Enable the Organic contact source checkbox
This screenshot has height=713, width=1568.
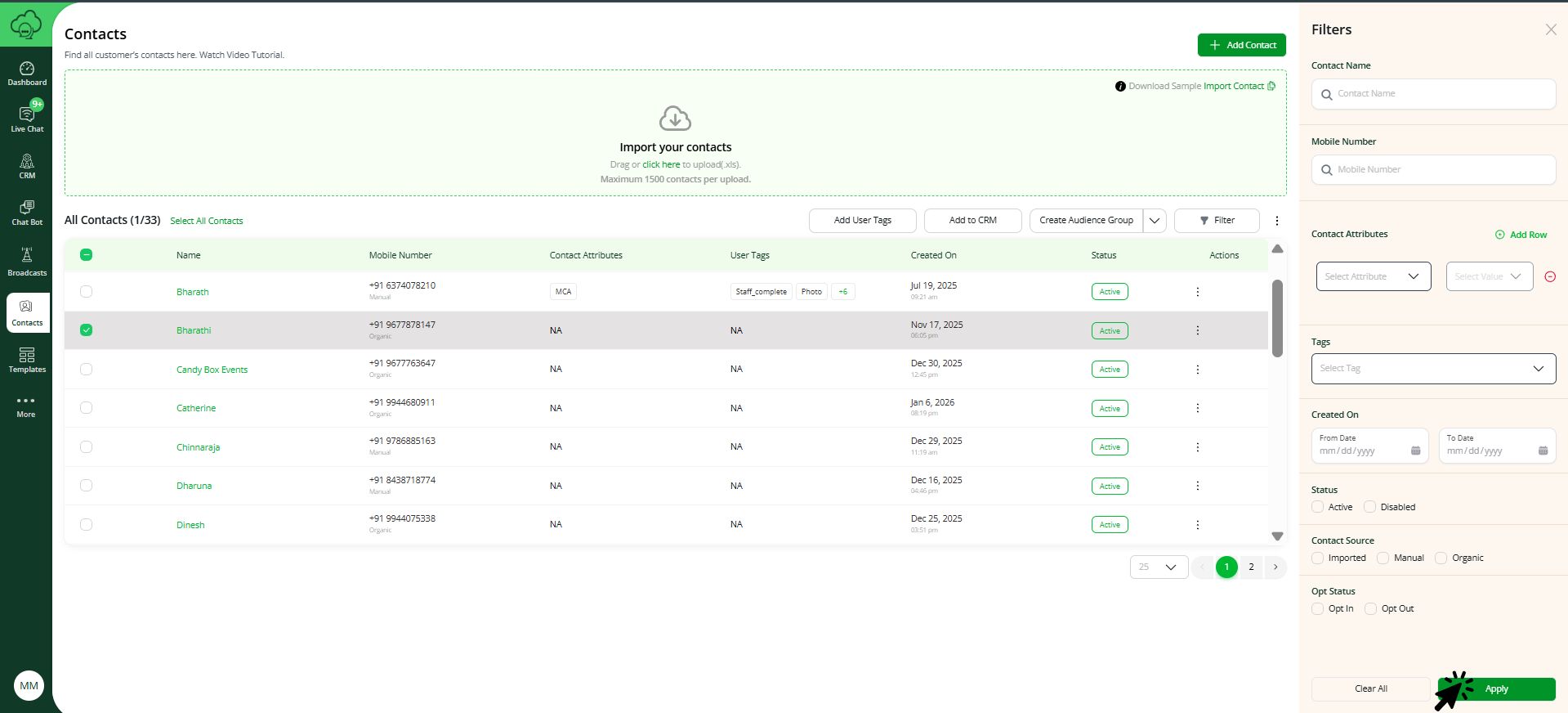tap(1441, 558)
